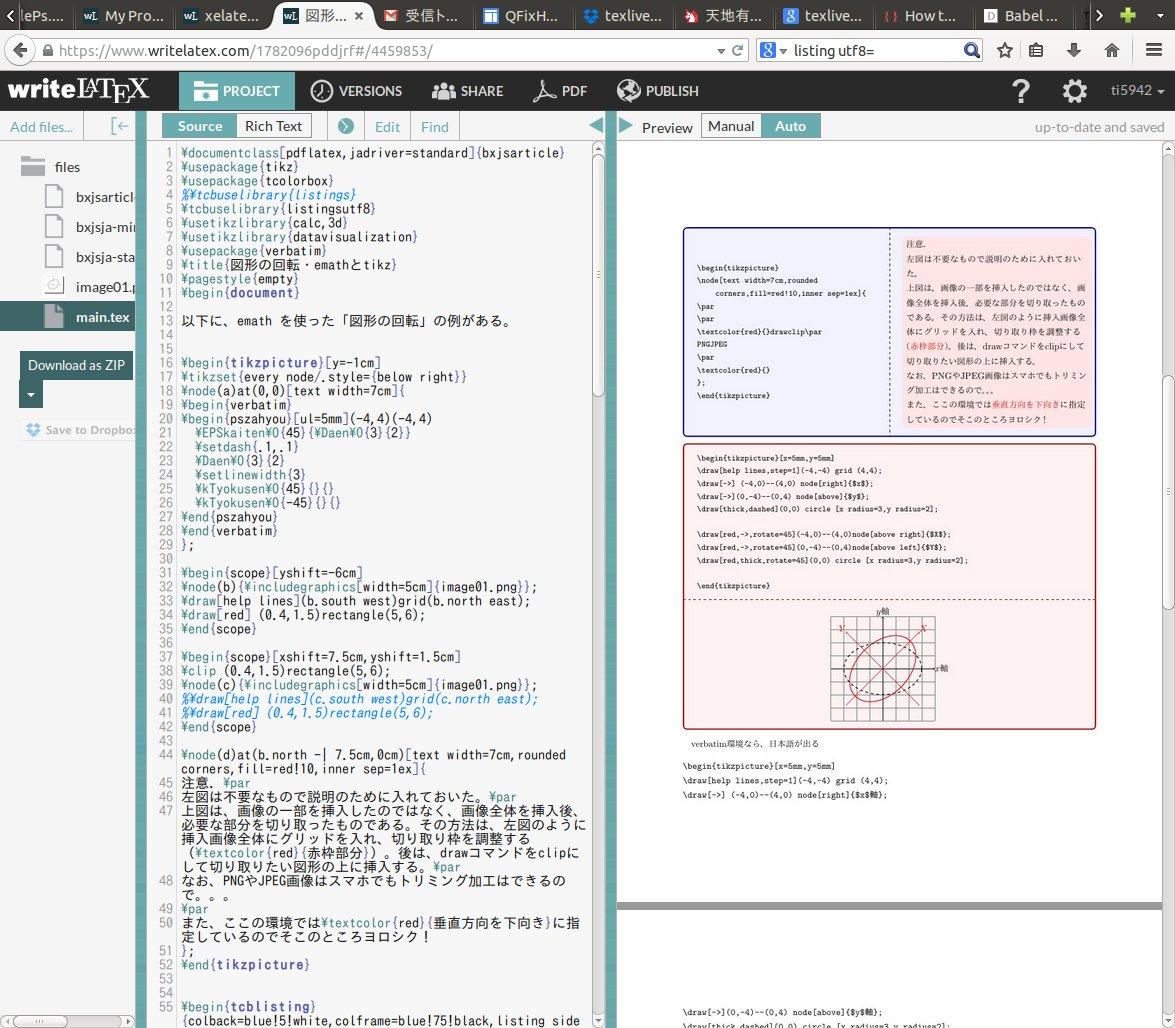
Task: Click the Preview pane right triangle icon
Action: click(x=625, y=125)
